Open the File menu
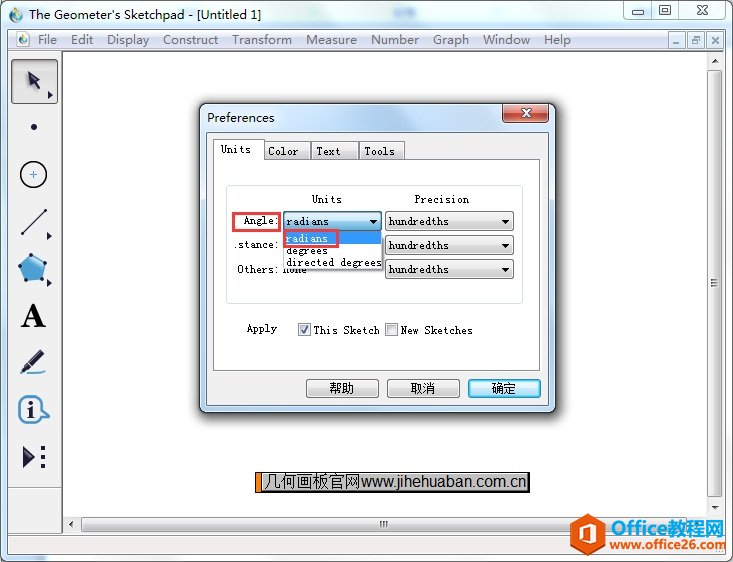 coord(47,40)
